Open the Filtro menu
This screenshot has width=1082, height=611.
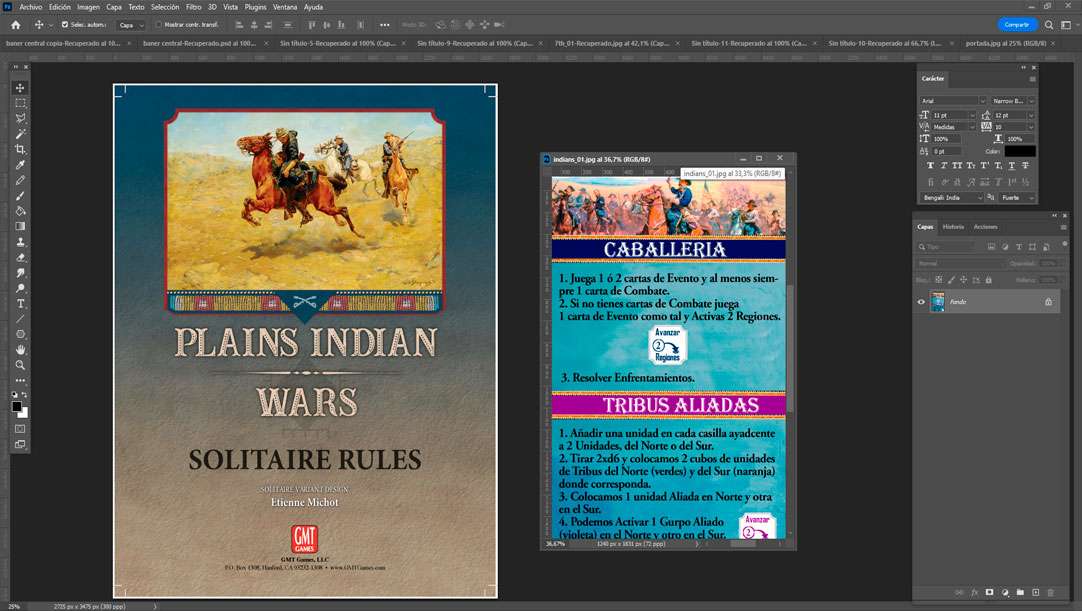point(193,7)
